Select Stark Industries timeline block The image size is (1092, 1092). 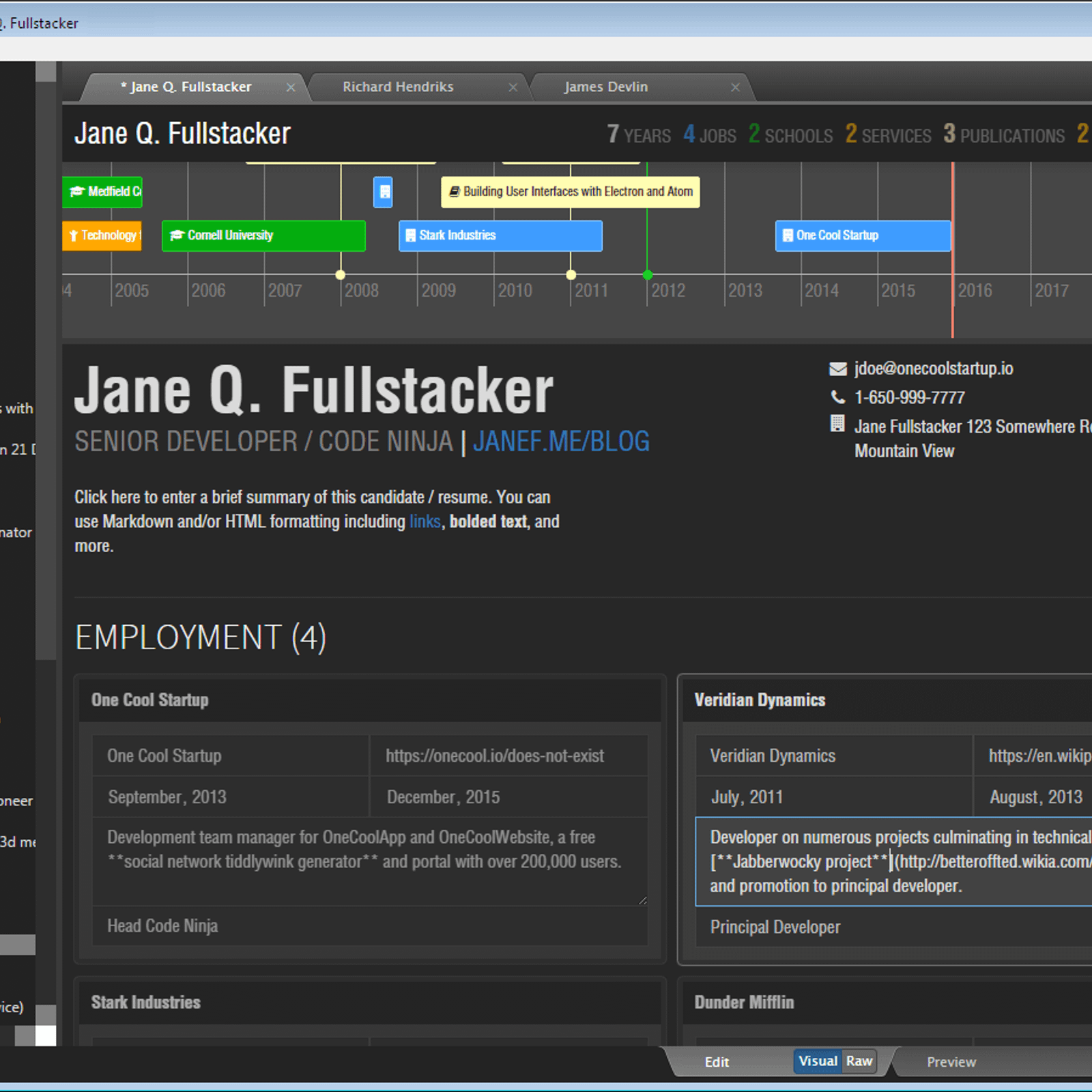pos(500,235)
